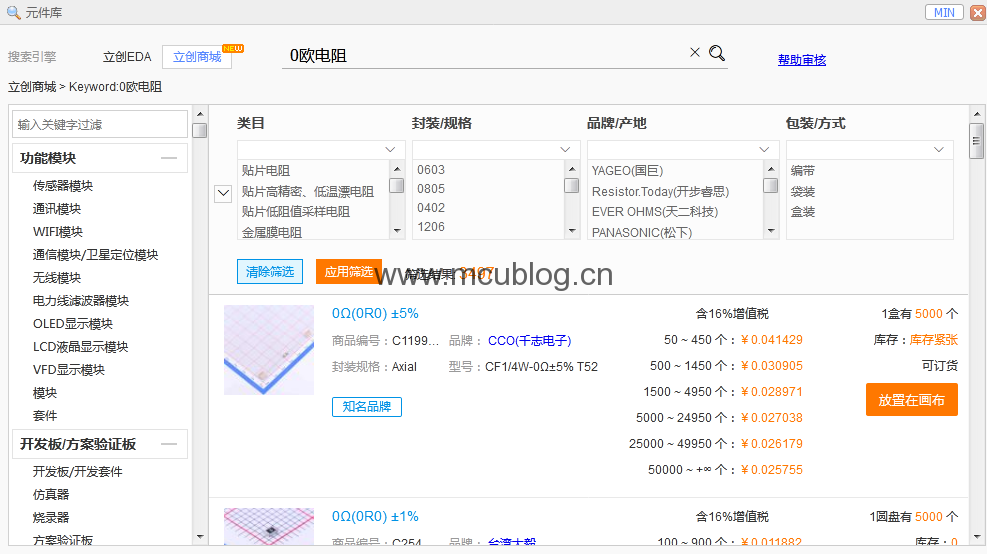This screenshot has height=554, width=987.
Task: Select 盒装 packaging option
Action: click(803, 212)
